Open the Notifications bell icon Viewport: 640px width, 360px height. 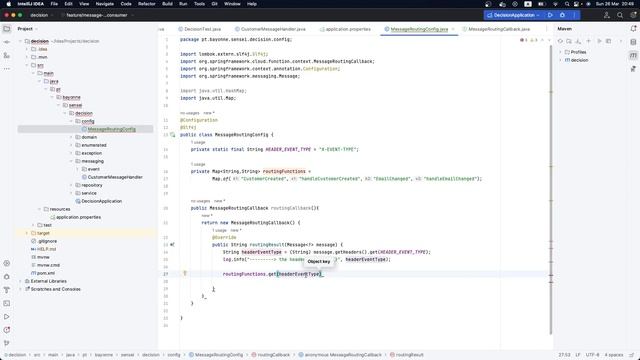(633, 29)
